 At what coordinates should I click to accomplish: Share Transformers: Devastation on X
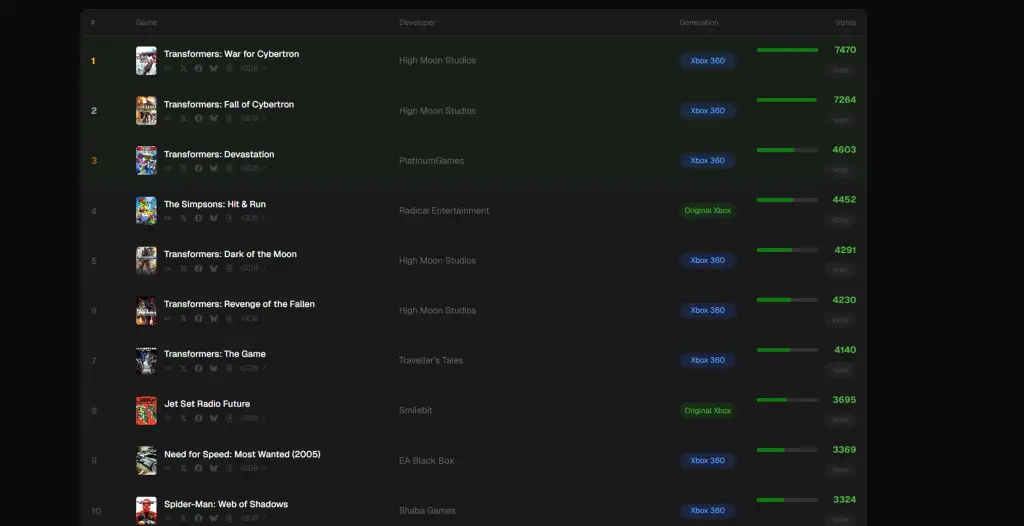(184, 168)
